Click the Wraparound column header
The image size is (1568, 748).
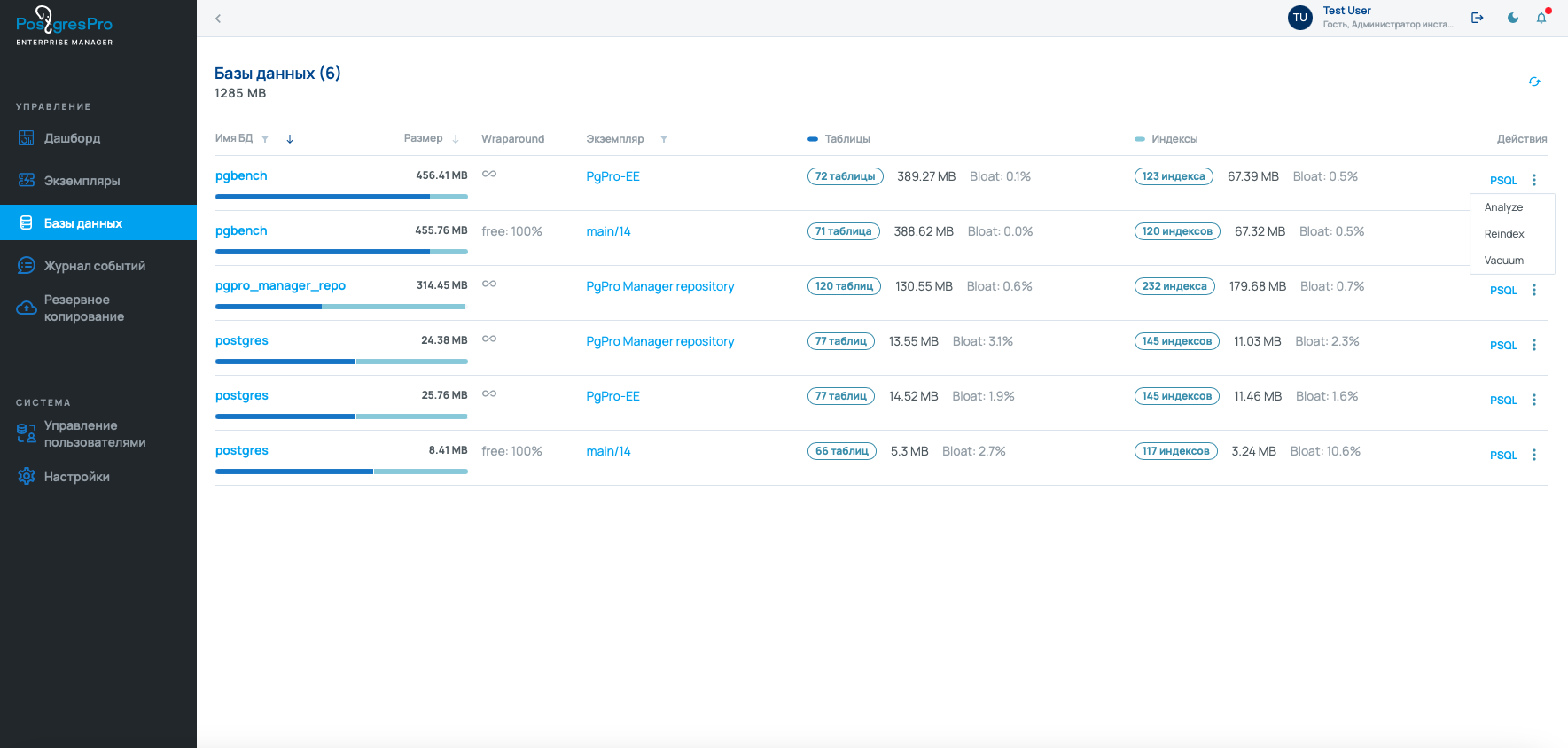pos(512,139)
